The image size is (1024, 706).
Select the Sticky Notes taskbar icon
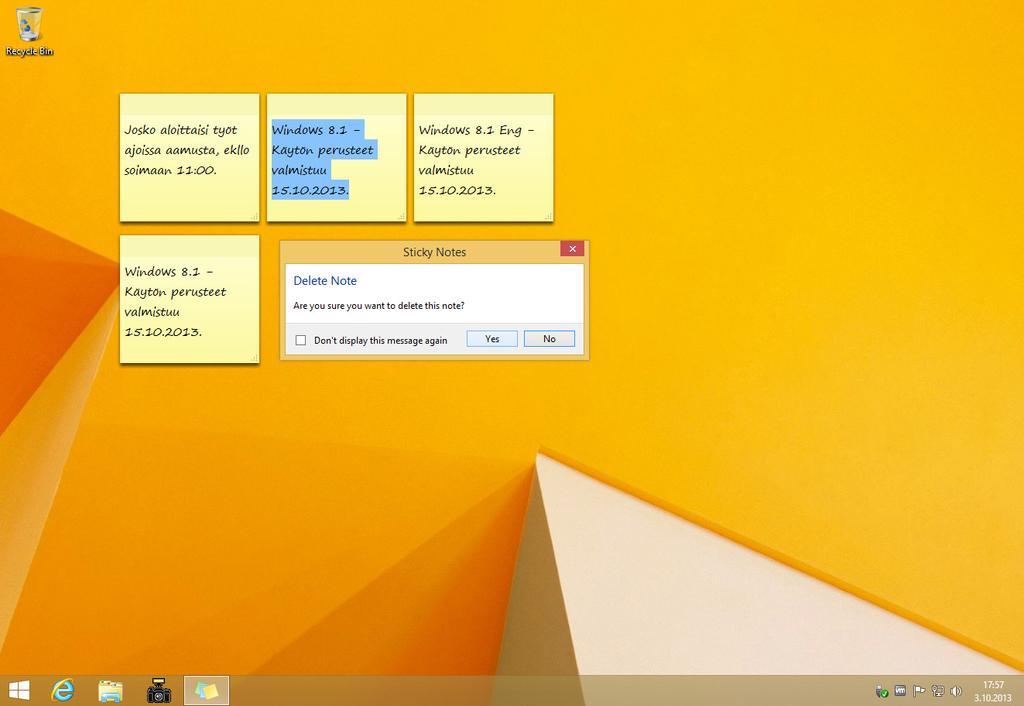pyautogui.click(x=206, y=690)
